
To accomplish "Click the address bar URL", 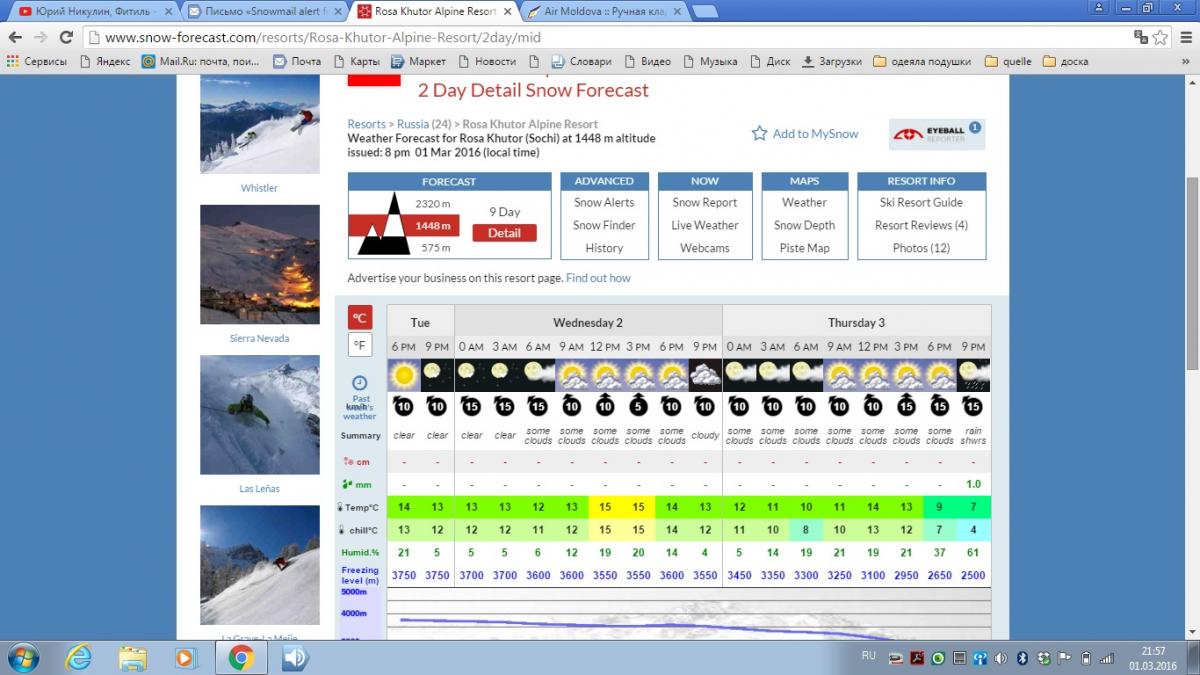I will tap(322, 37).
